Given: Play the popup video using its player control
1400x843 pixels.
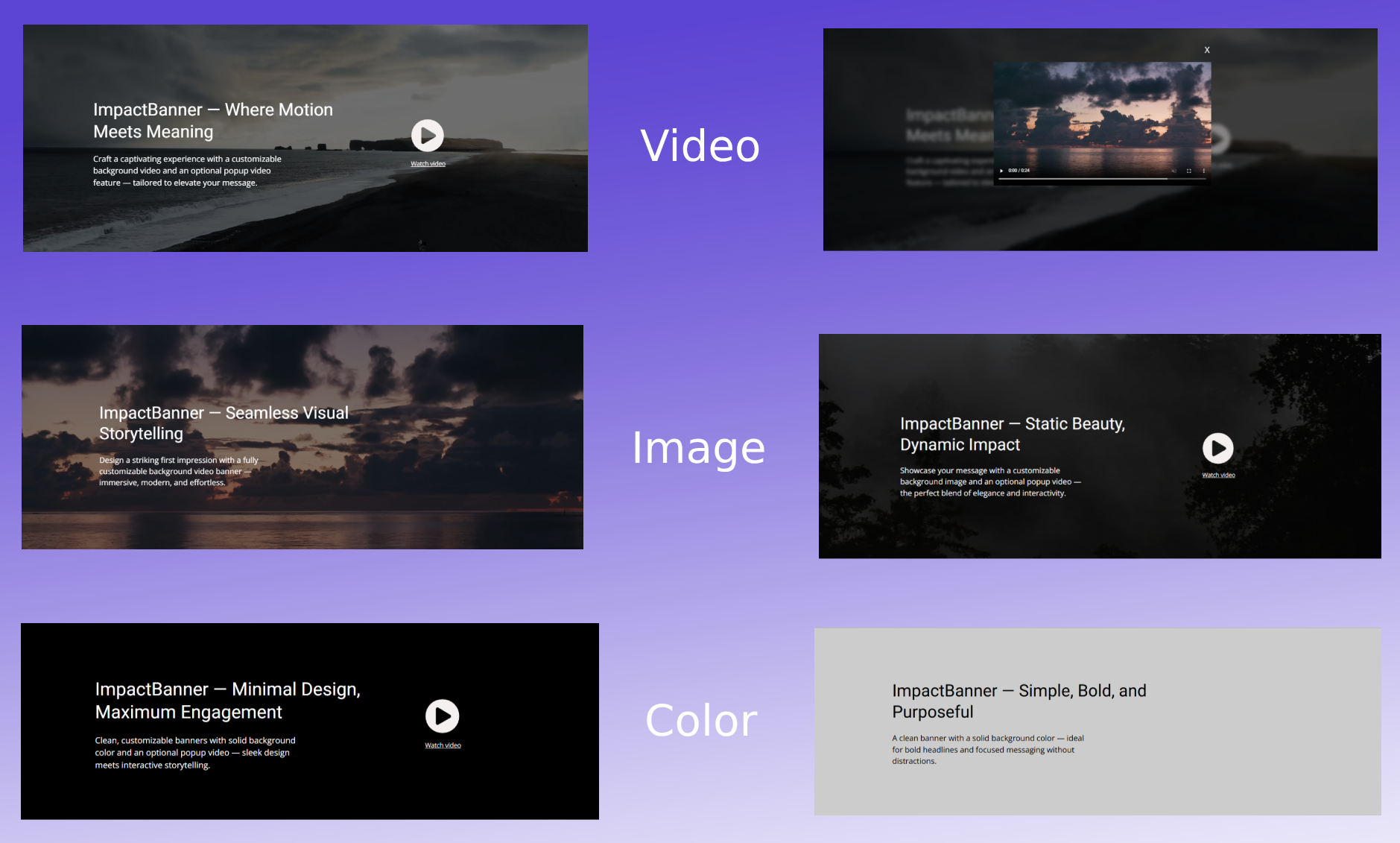Looking at the screenshot, I should point(1001,171).
